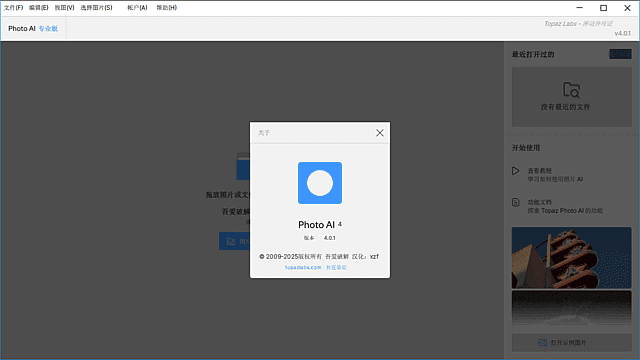Click the 开始使用 heading
640x360 pixels.
tap(526, 148)
